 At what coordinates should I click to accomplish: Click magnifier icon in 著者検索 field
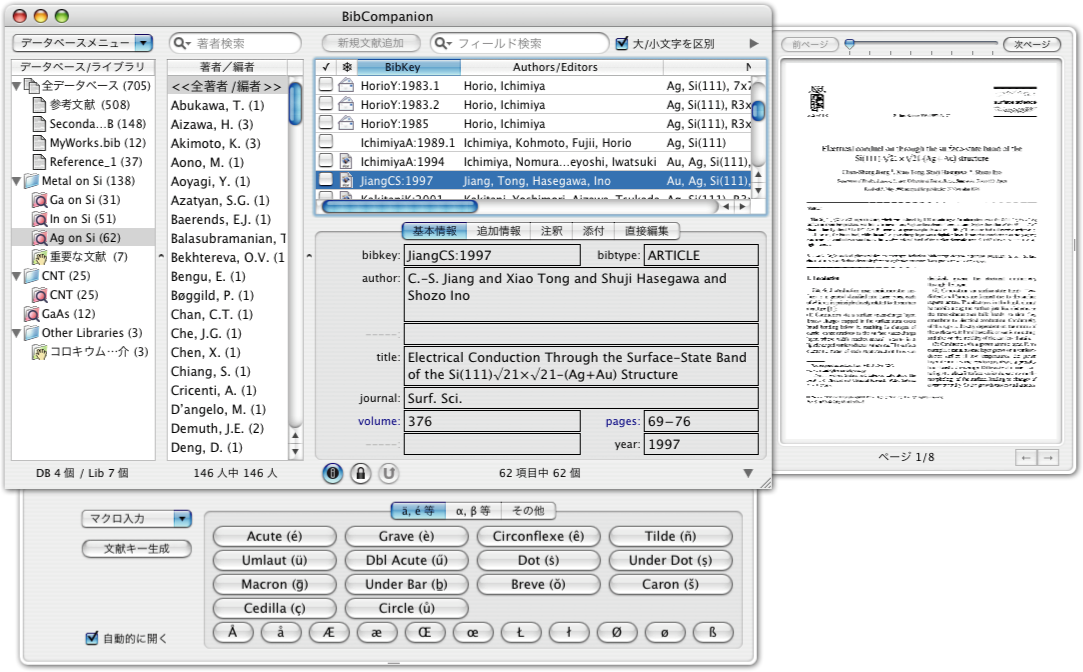click(x=182, y=44)
